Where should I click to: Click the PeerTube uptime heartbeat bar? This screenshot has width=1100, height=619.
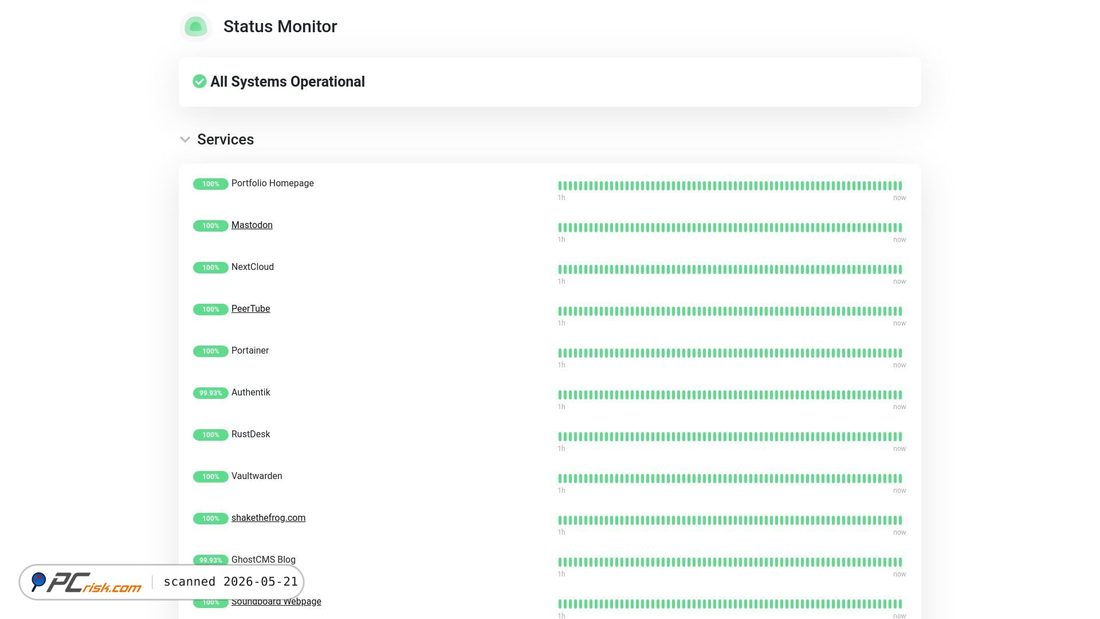pyautogui.click(x=730, y=311)
